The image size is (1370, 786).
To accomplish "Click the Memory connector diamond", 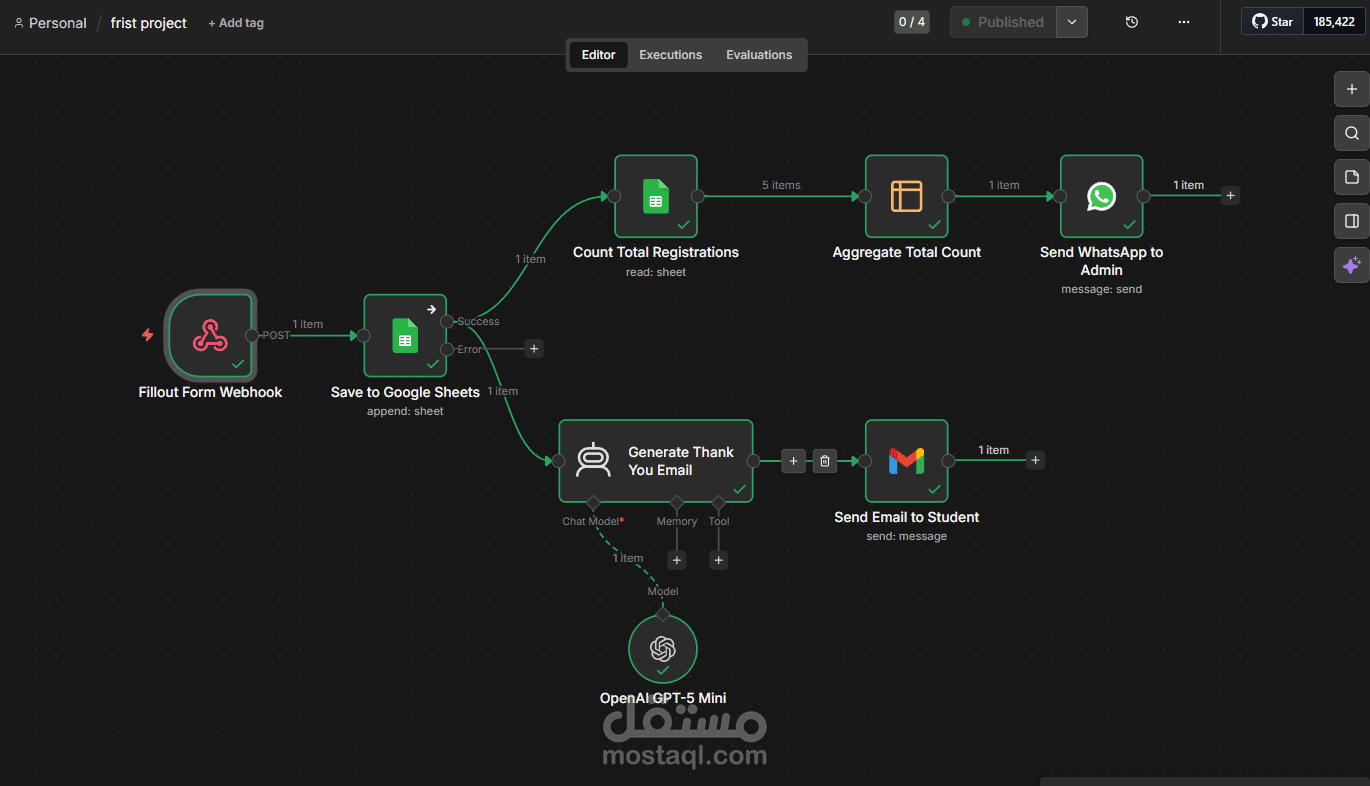I will pyautogui.click(x=677, y=502).
